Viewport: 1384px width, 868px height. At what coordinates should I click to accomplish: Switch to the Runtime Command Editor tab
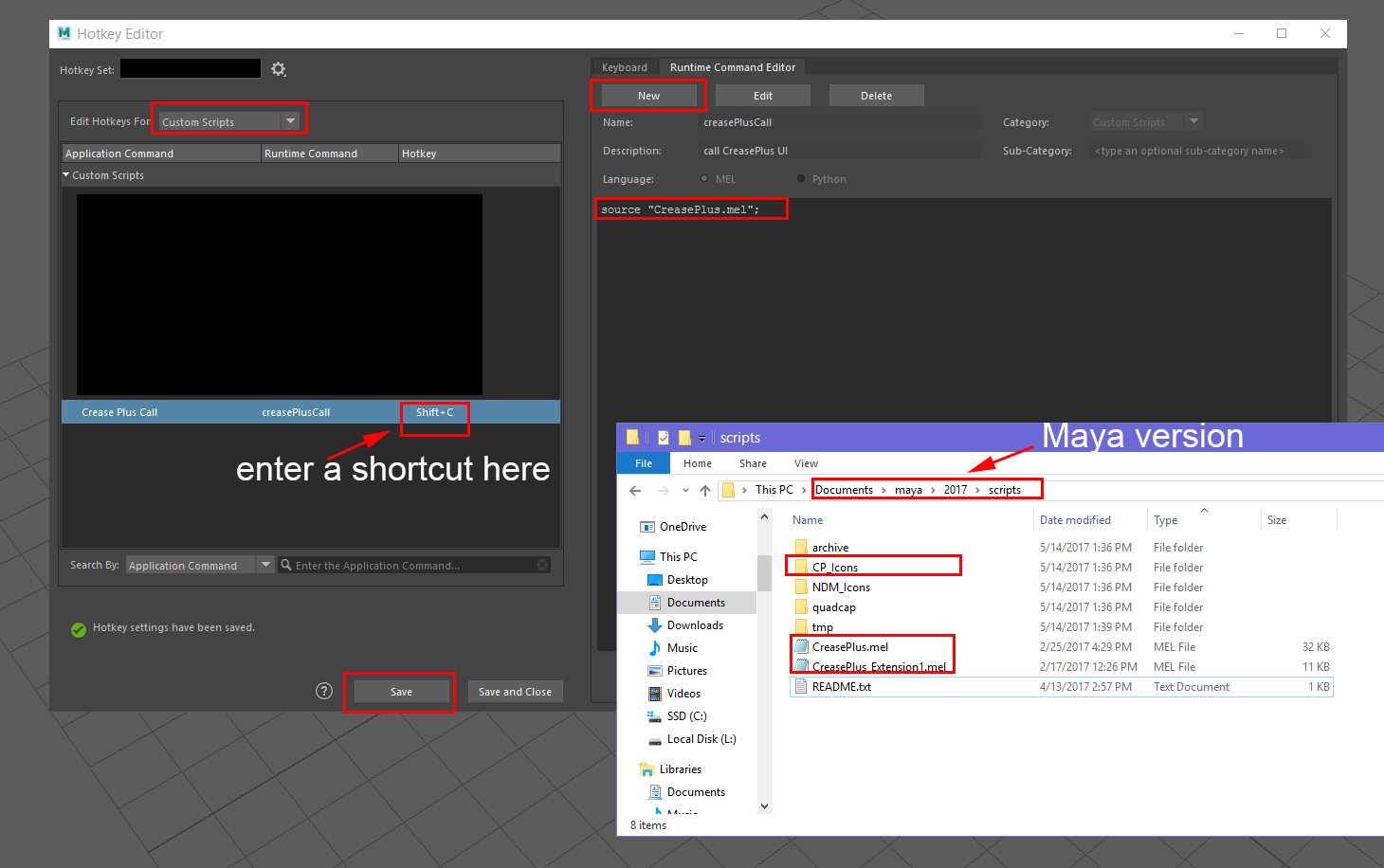(x=733, y=67)
